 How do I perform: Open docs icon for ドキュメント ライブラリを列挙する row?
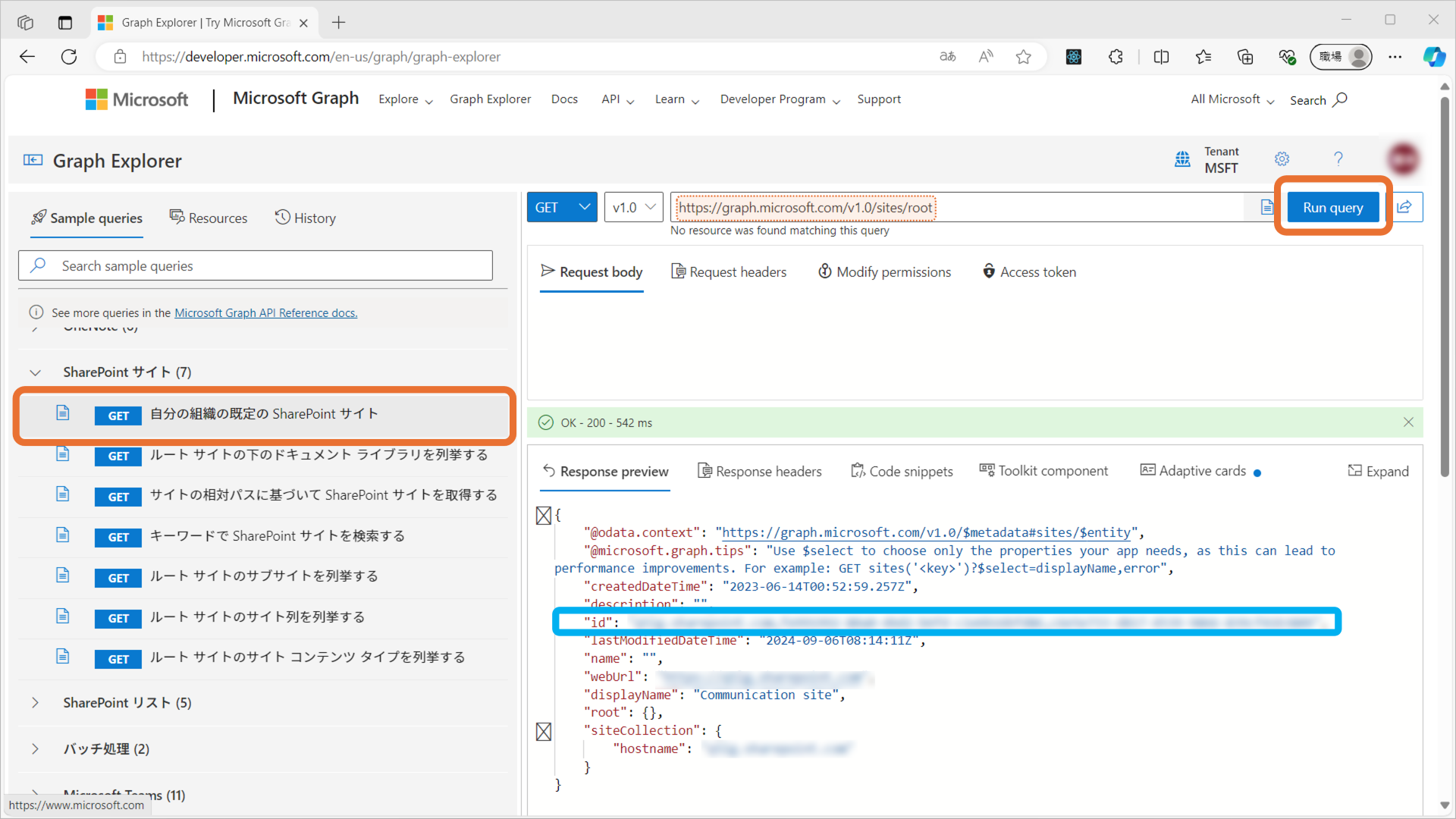63,453
